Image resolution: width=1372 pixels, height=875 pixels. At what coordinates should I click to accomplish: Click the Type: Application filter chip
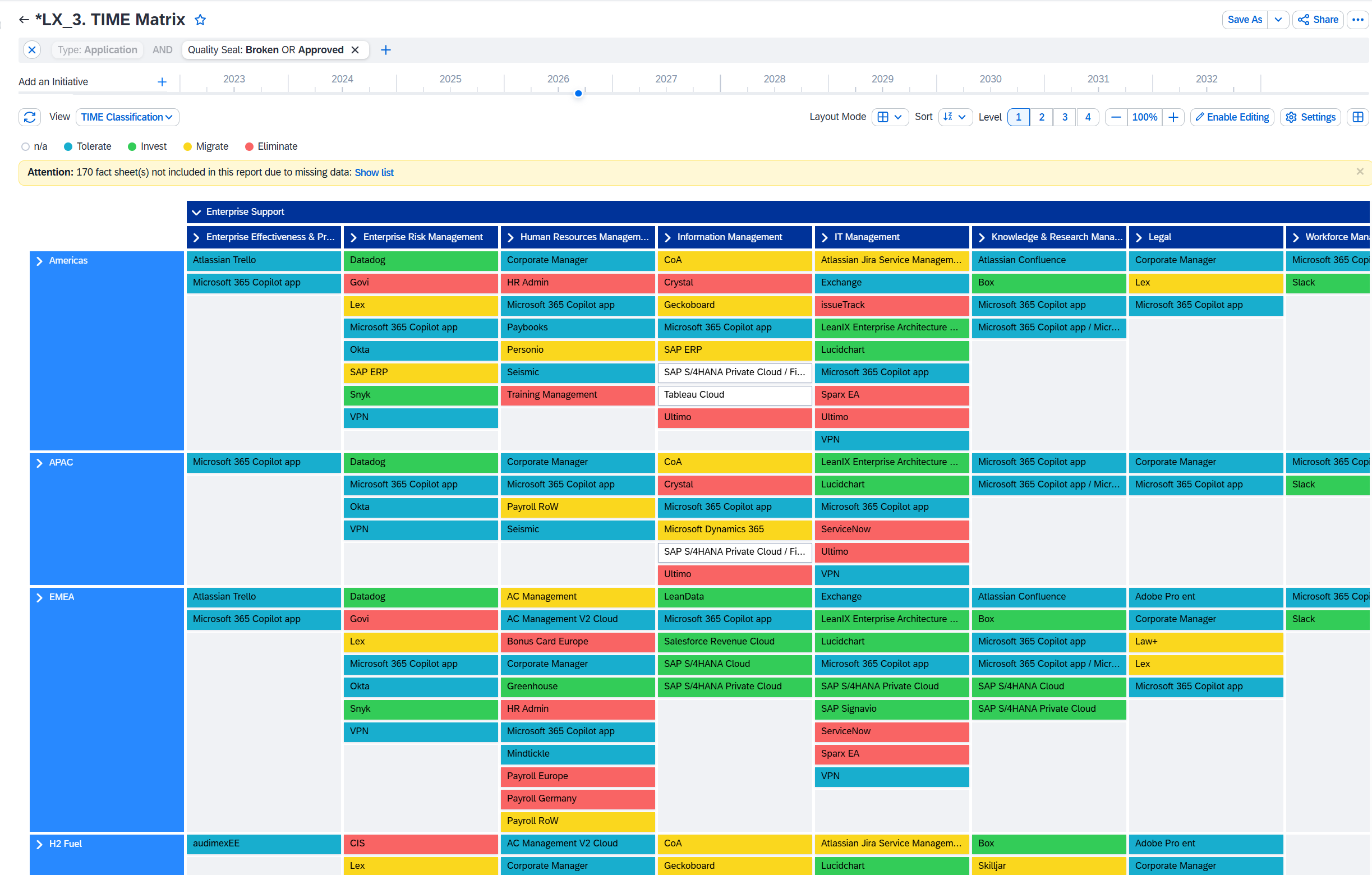pos(98,50)
